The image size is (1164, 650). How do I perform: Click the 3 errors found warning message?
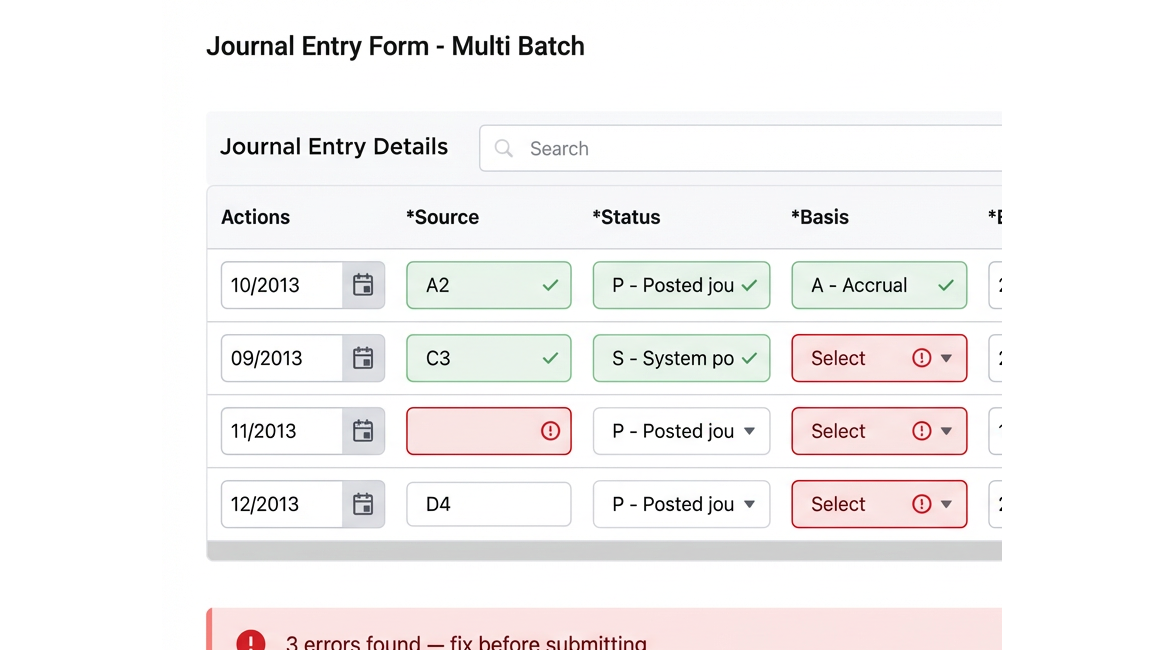point(466,641)
